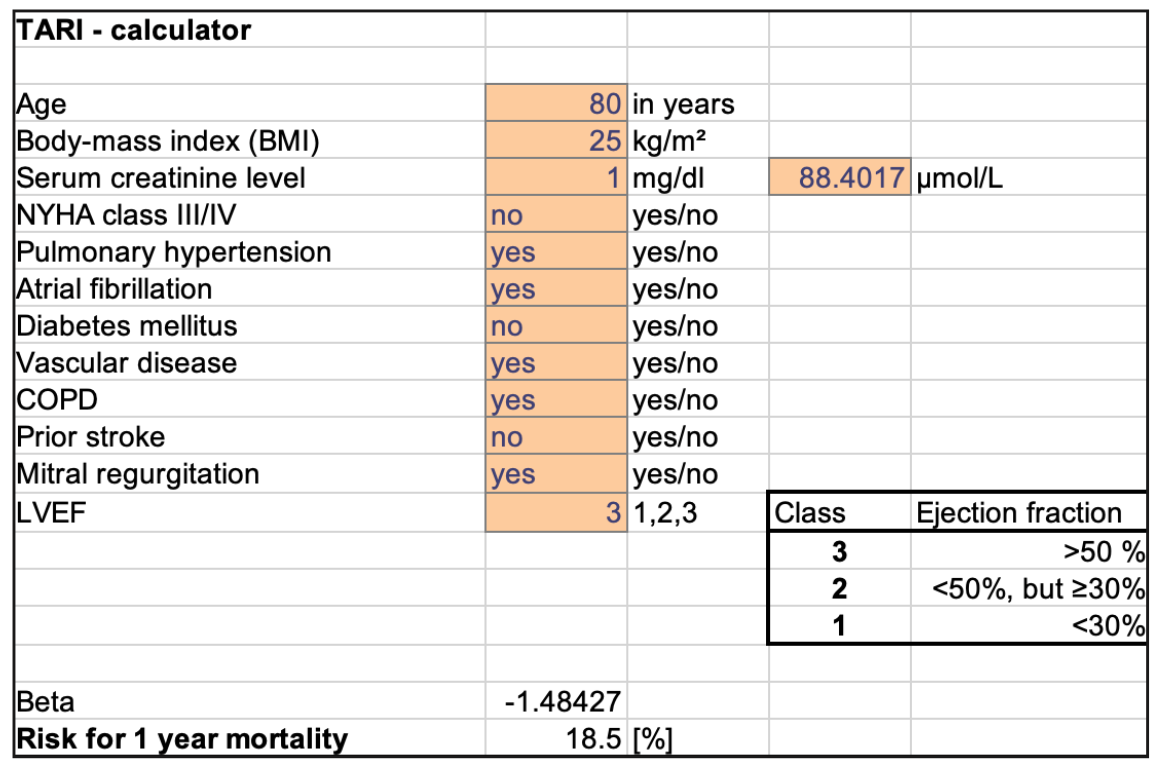Select Mitral regurgitation answer cell
The height and width of the screenshot is (768, 1158).
(556, 474)
